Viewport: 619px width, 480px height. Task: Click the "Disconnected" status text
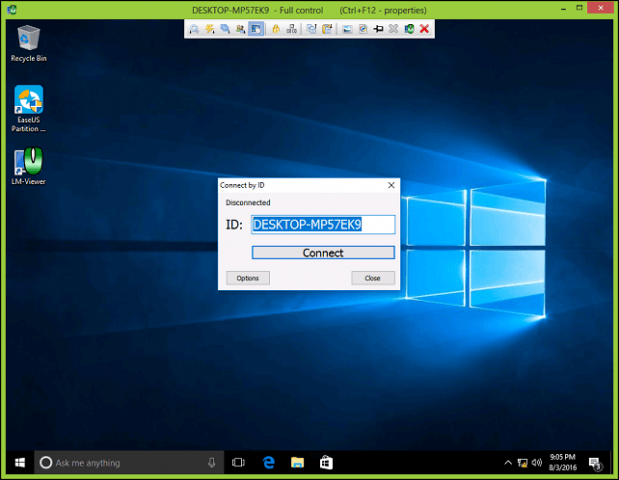point(248,202)
